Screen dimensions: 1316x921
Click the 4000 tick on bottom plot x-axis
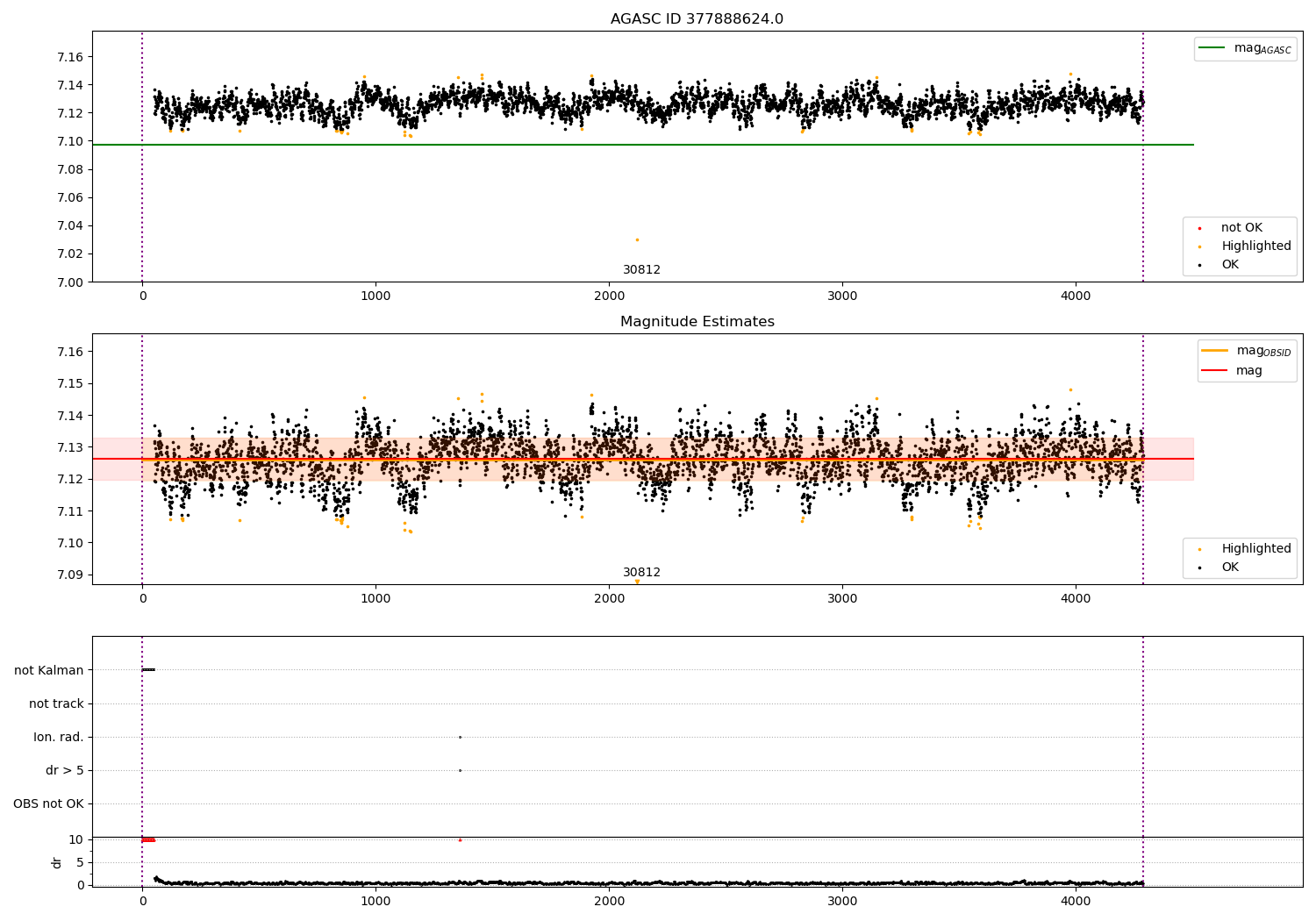[x=1076, y=901]
